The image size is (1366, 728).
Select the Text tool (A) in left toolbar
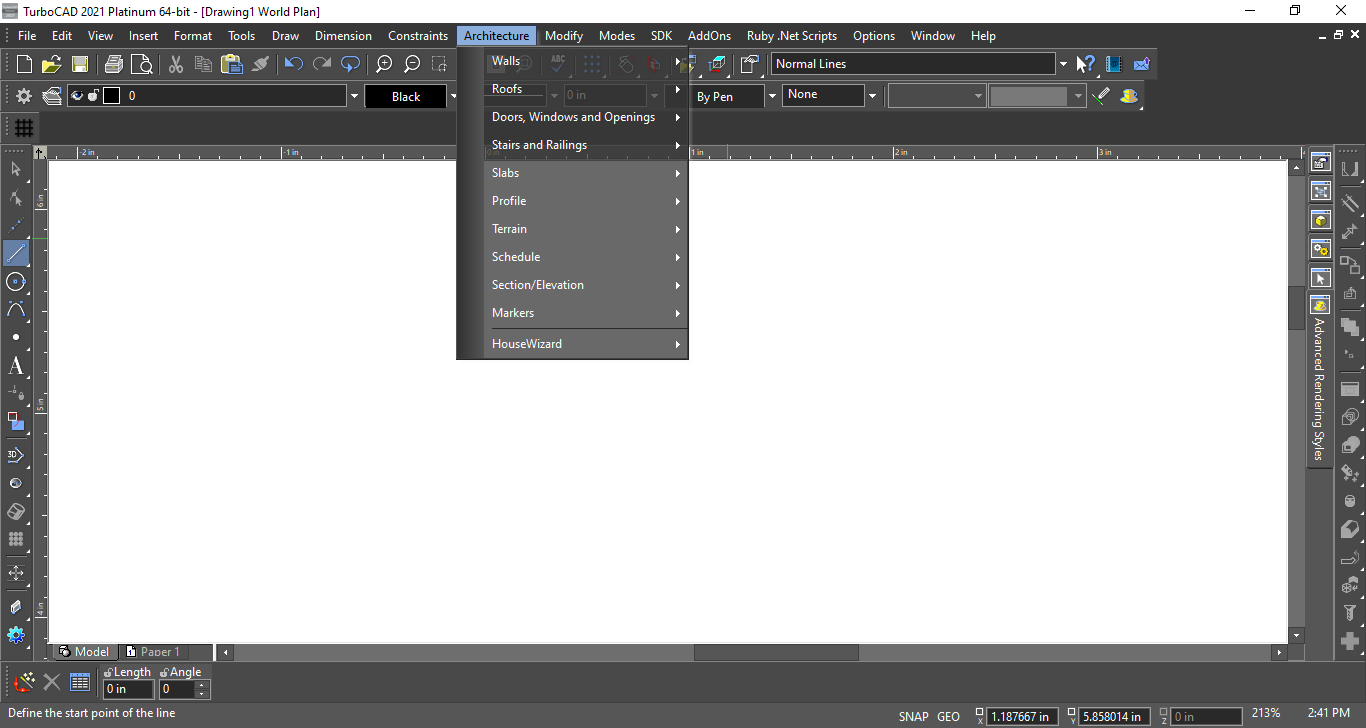[16, 366]
